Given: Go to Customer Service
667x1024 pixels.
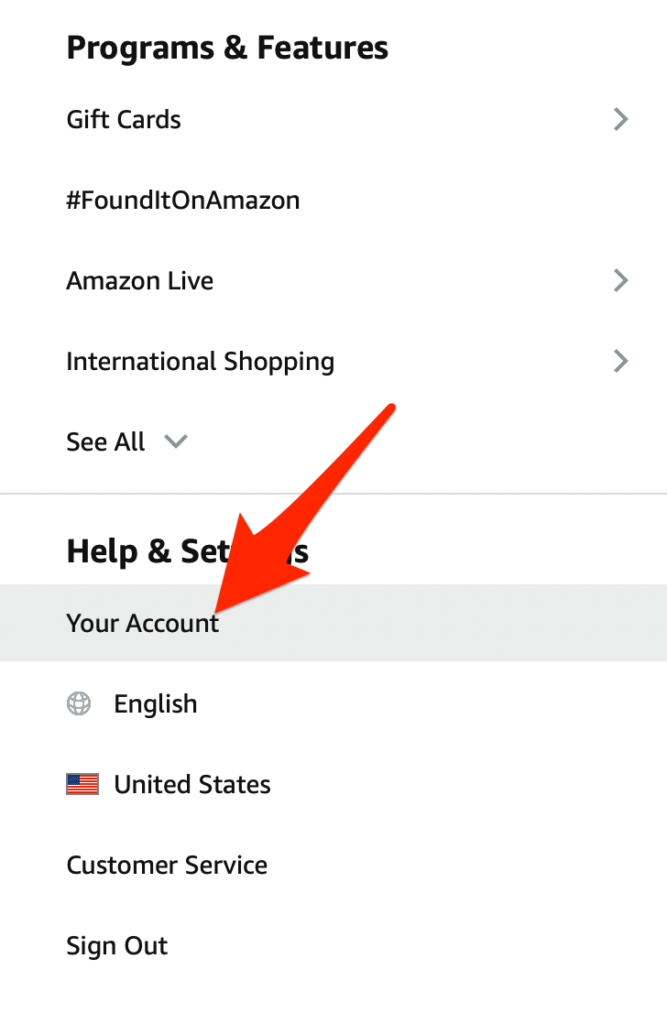Looking at the screenshot, I should click(x=167, y=865).
